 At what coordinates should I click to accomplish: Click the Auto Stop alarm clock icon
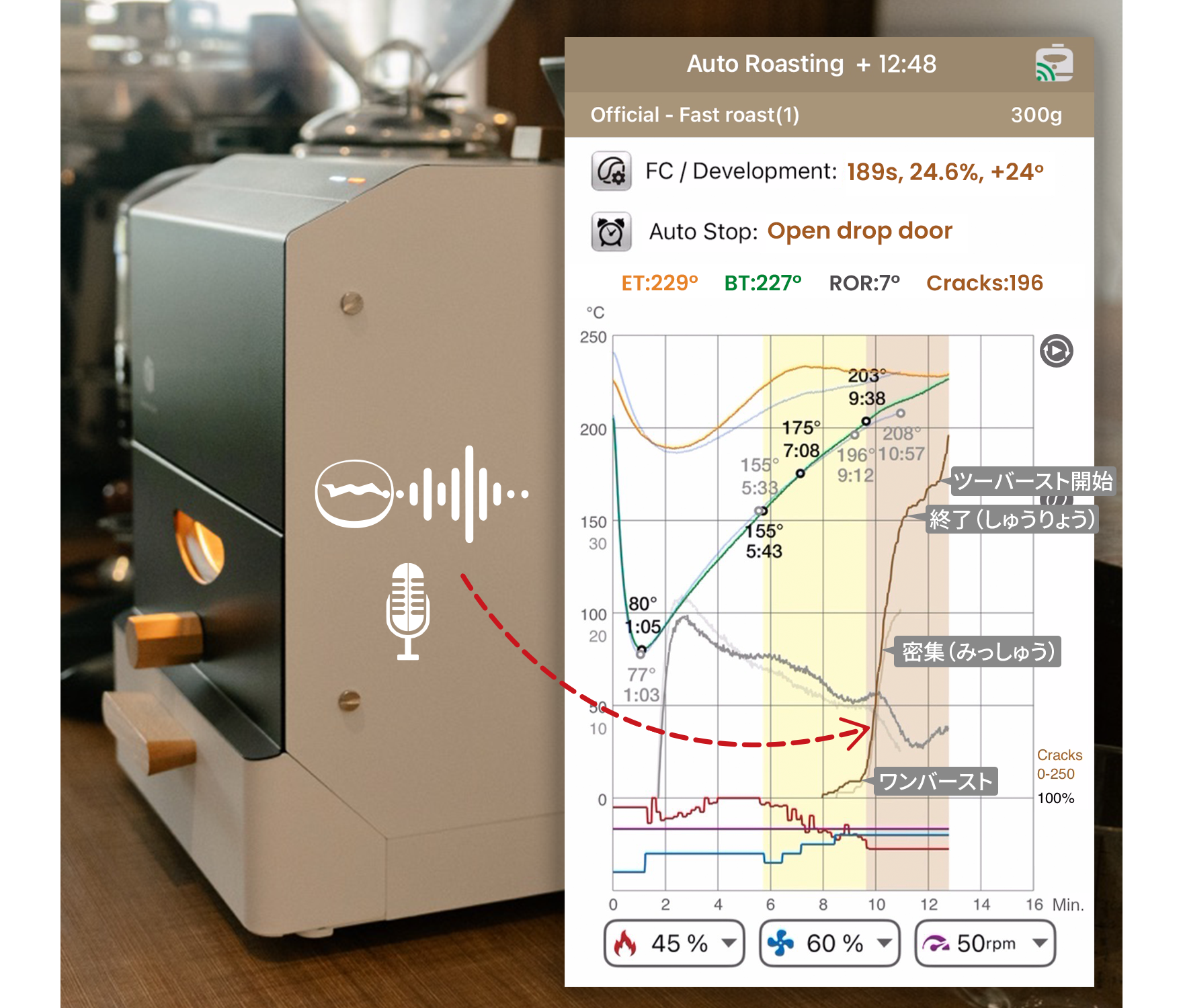(611, 232)
